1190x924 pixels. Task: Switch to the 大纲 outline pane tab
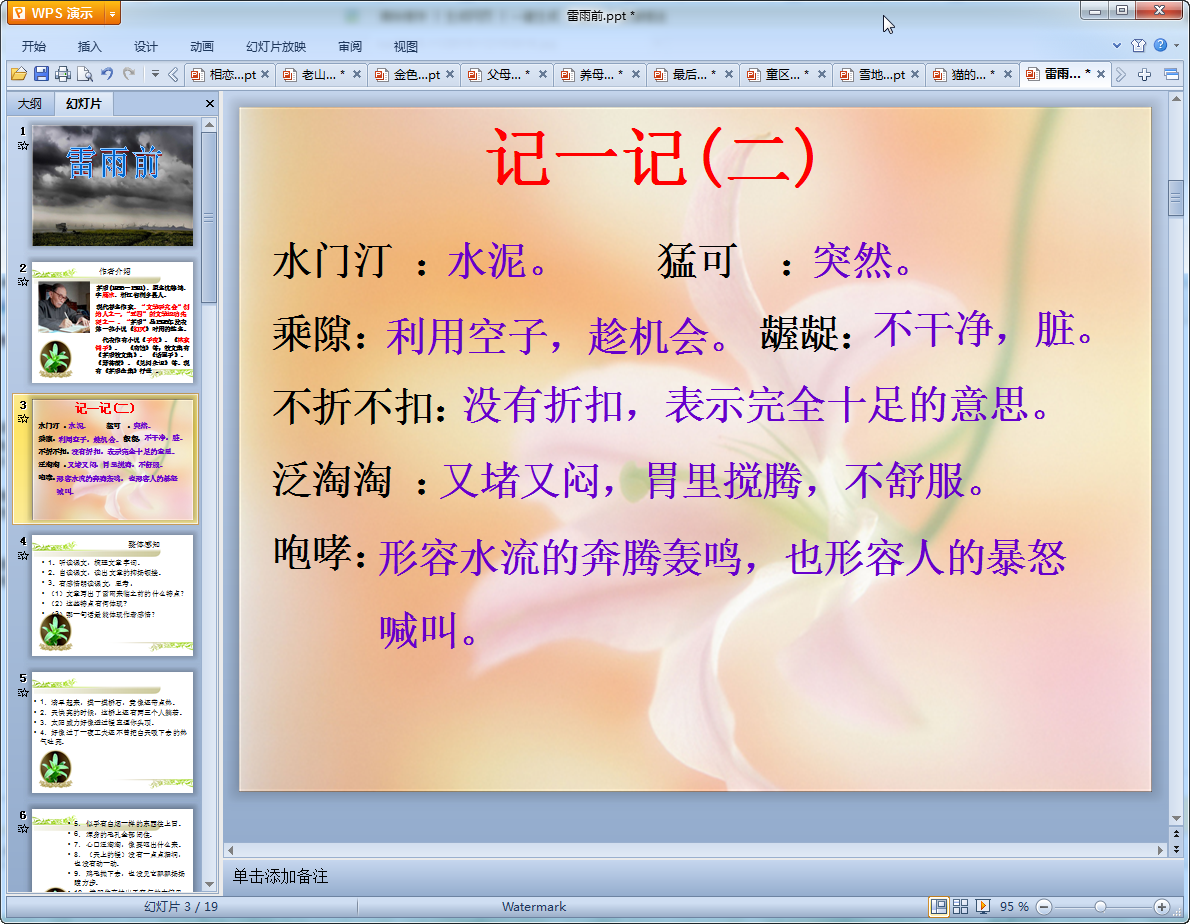click(x=30, y=103)
